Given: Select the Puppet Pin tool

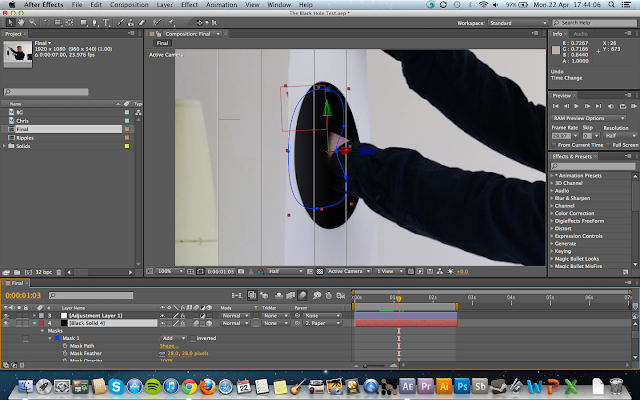Looking at the screenshot, I should click(171, 22).
